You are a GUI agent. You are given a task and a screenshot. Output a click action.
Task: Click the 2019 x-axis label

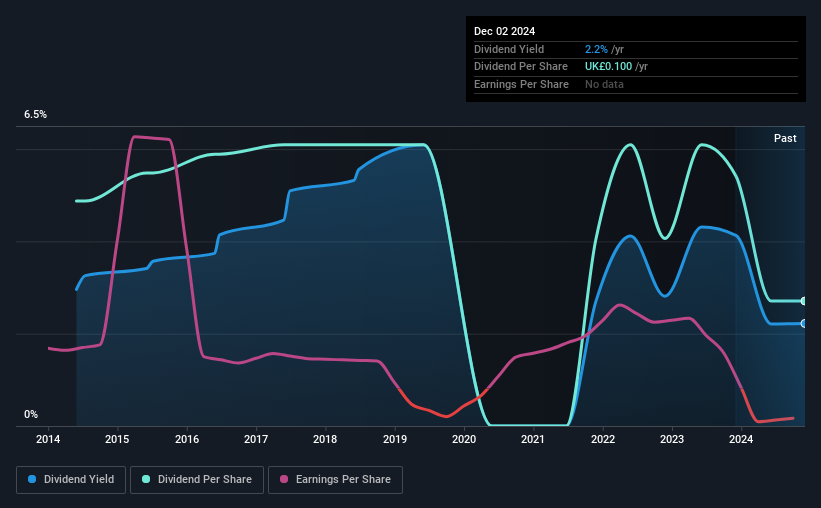[x=395, y=439]
